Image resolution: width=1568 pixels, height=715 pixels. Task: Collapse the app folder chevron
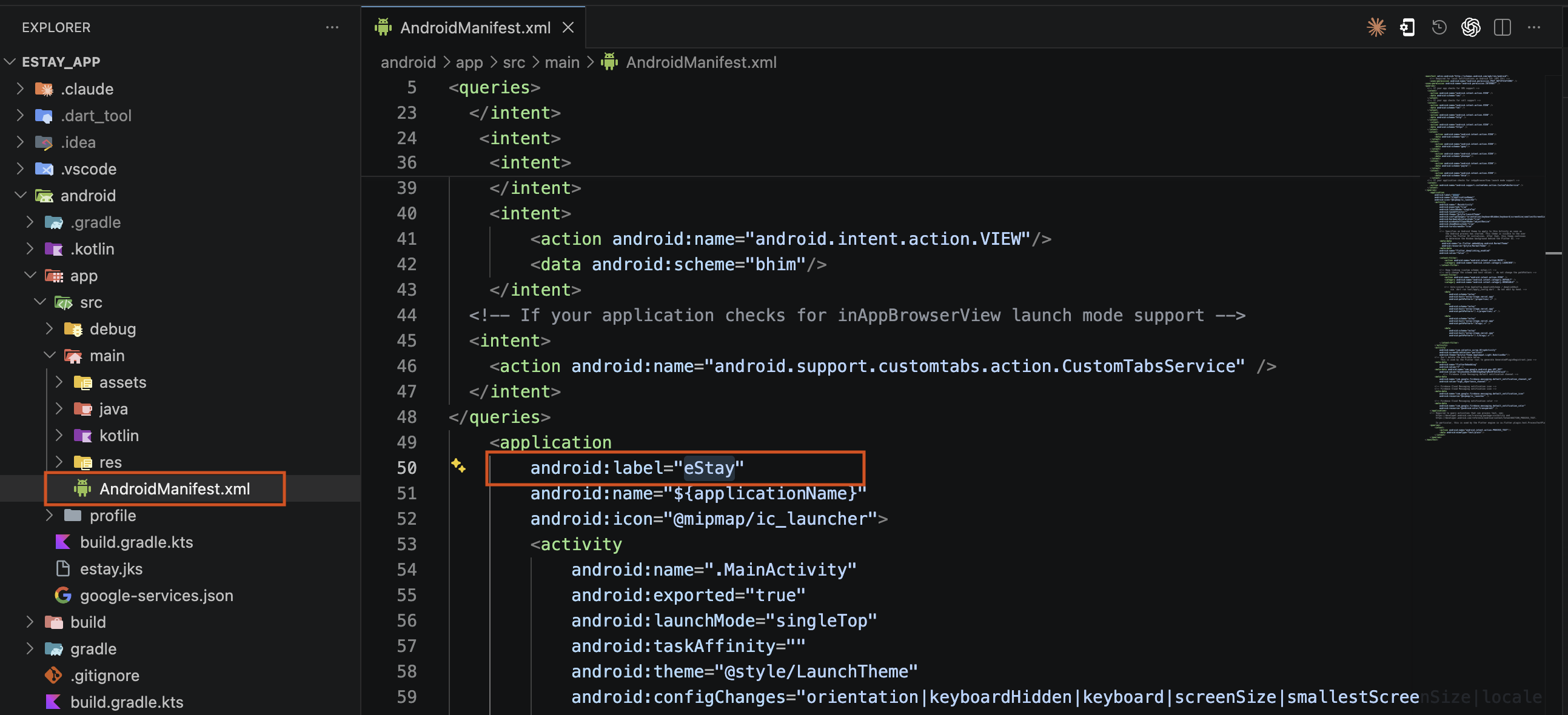[x=30, y=275]
